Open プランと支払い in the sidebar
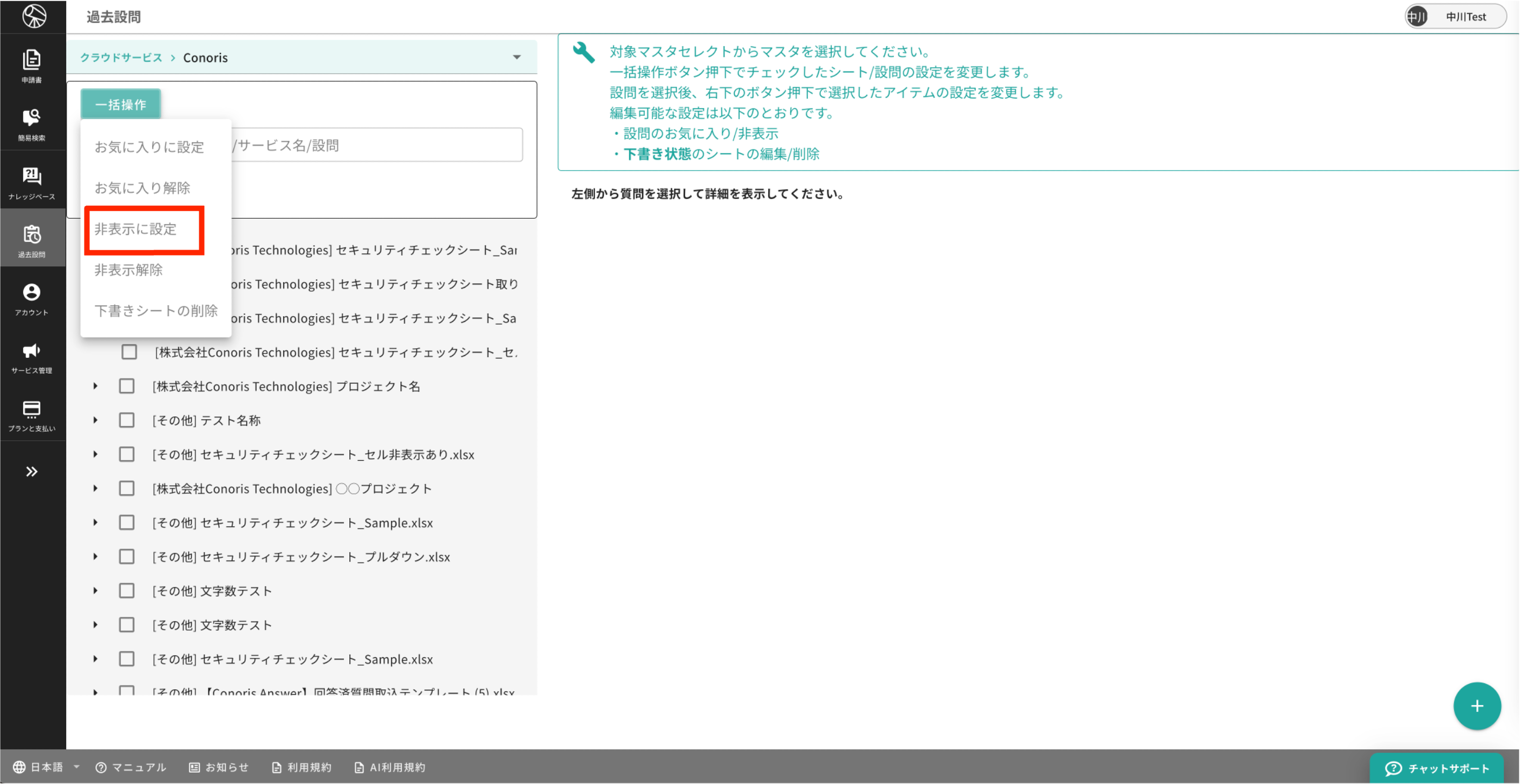 (x=32, y=414)
